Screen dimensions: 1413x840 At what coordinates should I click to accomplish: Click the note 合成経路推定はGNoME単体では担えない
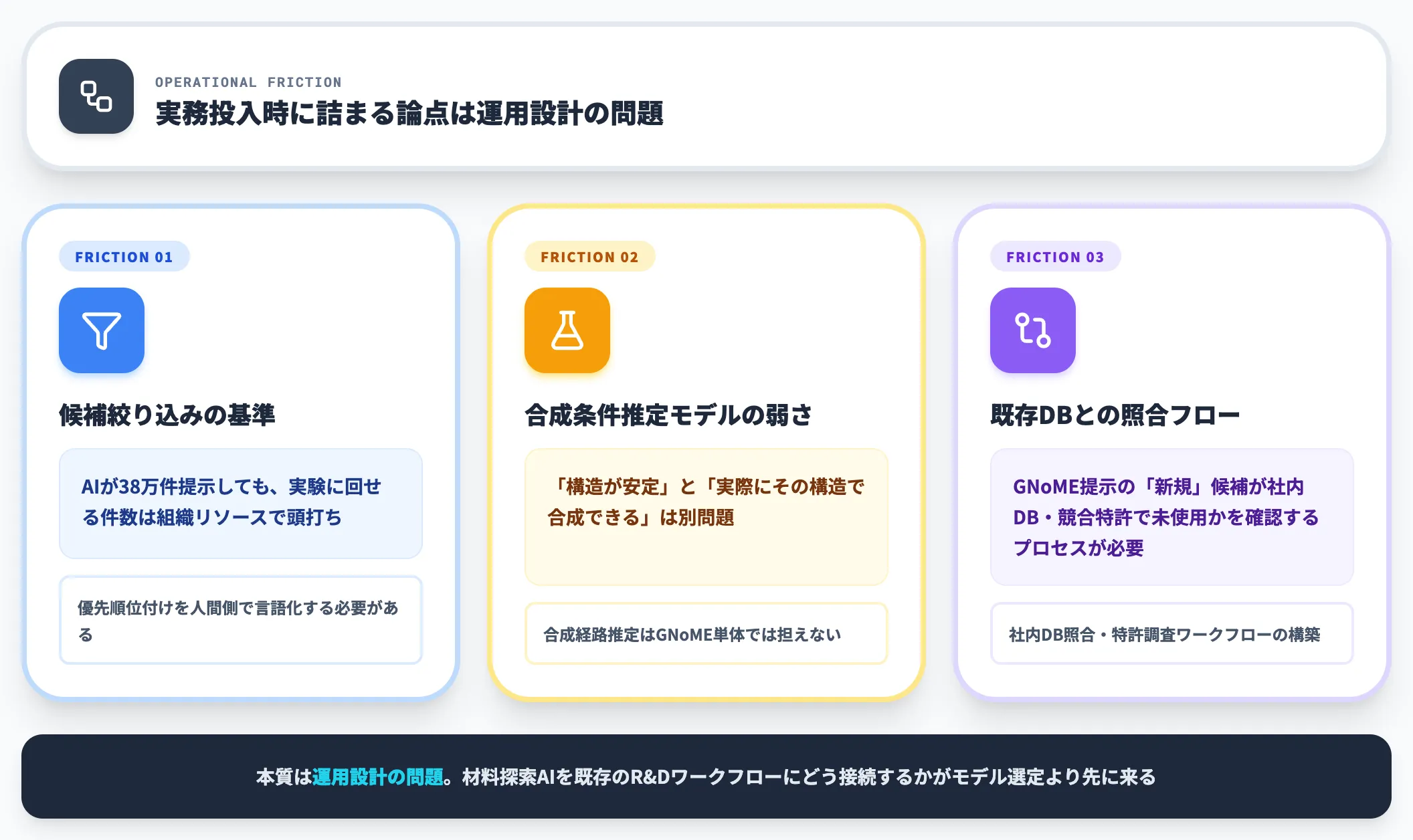click(x=706, y=634)
